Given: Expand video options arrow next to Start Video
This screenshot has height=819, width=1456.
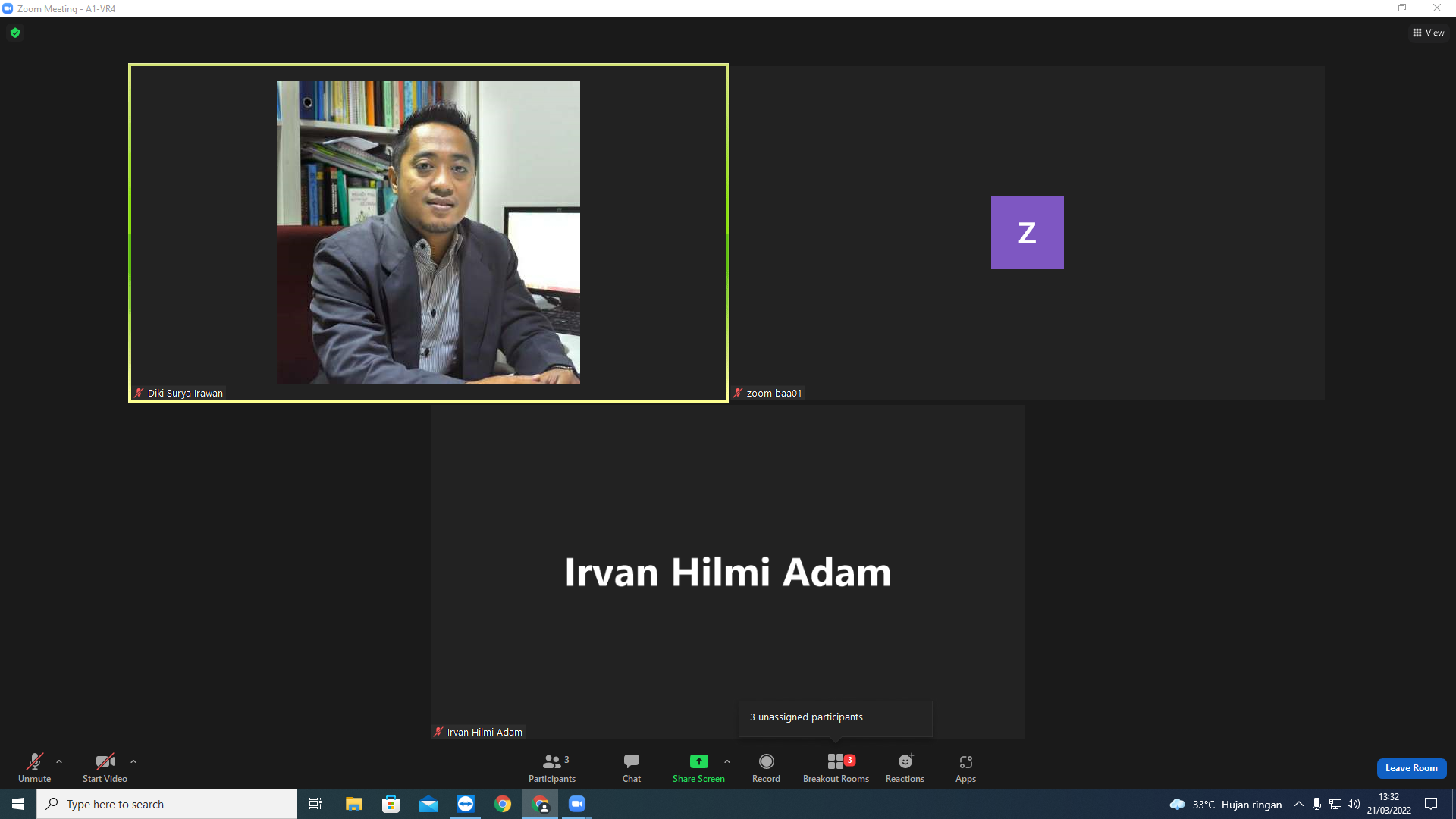Looking at the screenshot, I should coord(133,761).
